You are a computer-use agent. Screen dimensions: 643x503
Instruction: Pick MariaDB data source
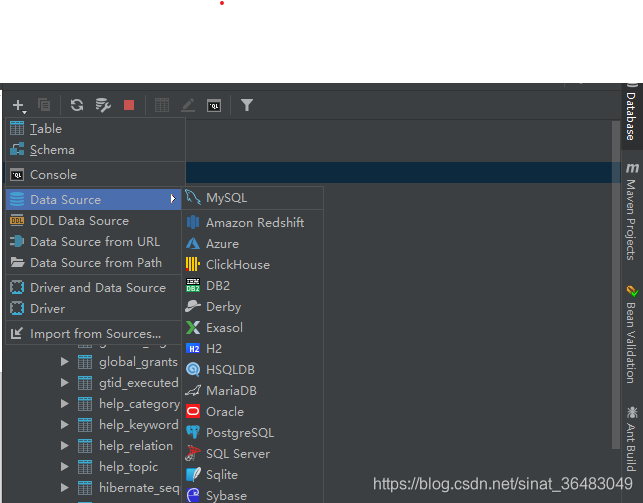tap(253, 391)
